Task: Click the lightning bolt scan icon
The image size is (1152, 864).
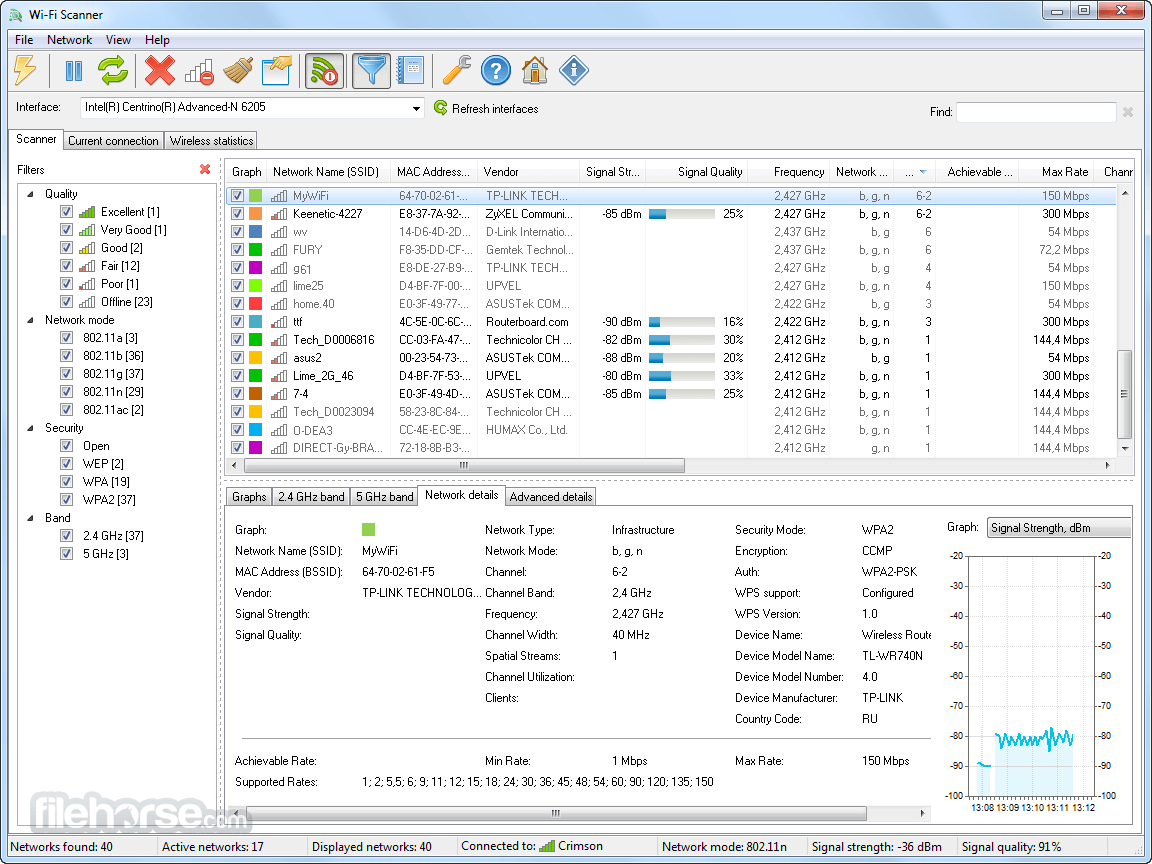Action: point(26,71)
